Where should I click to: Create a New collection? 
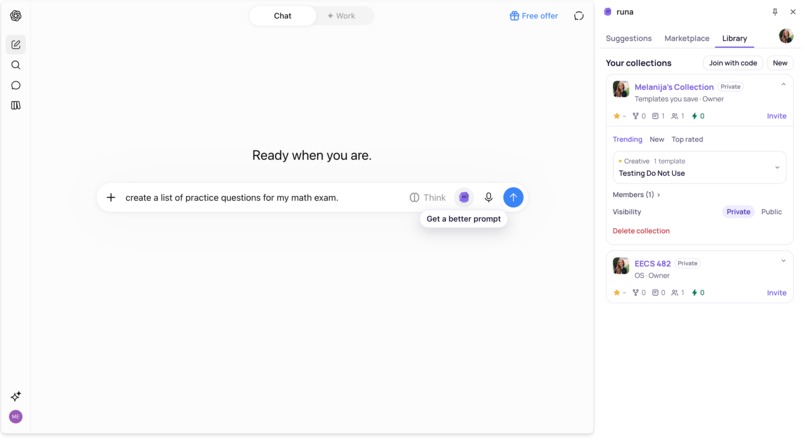780,63
